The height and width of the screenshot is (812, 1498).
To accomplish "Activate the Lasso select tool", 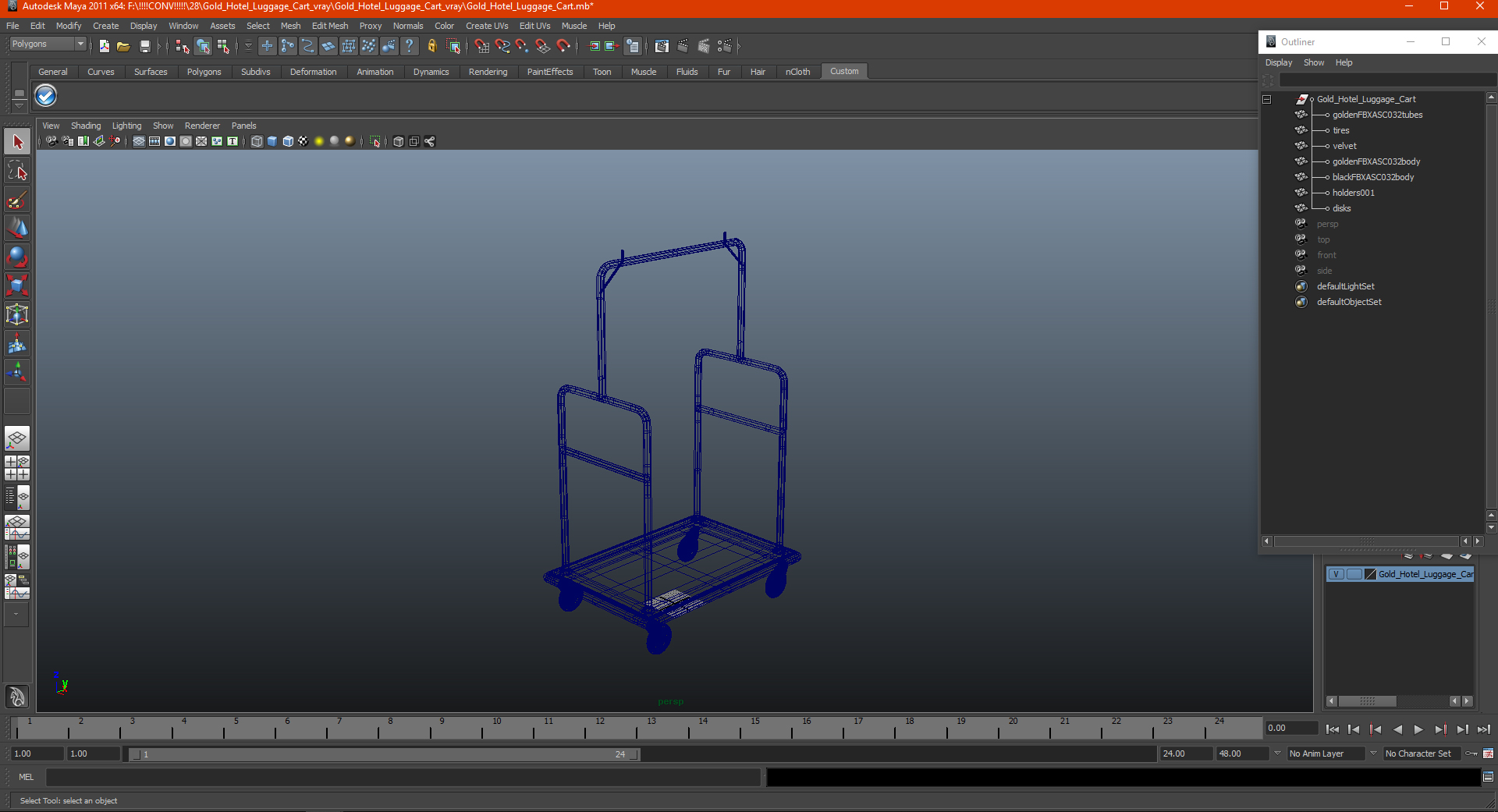I will pos(17,171).
